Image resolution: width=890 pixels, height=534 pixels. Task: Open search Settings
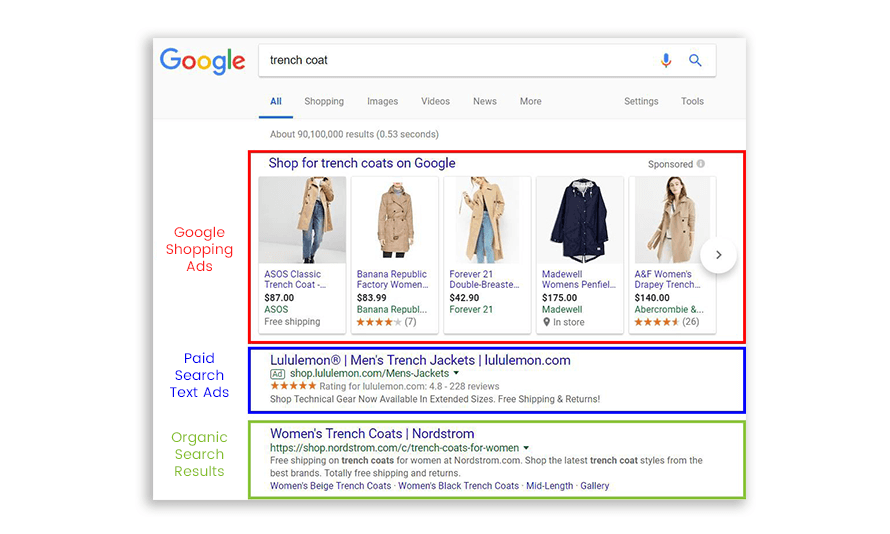pos(641,101)
